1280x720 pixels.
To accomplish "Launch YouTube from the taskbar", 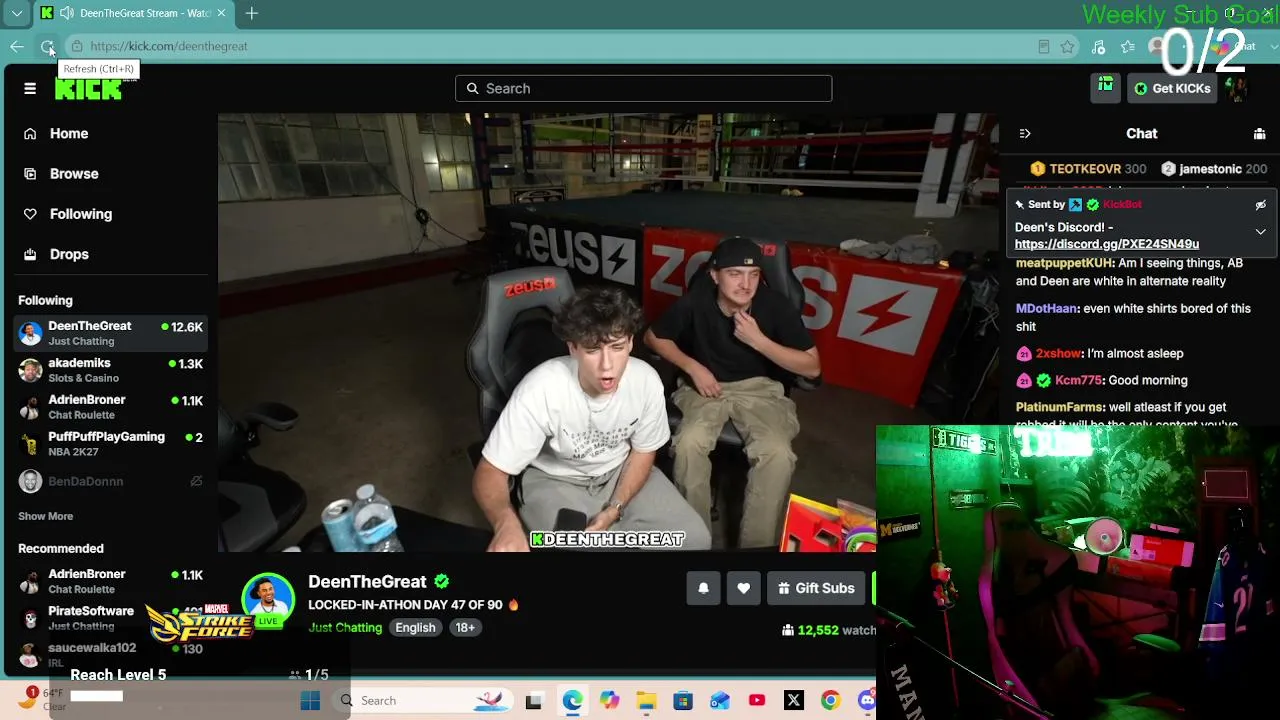I will (757, 701).
